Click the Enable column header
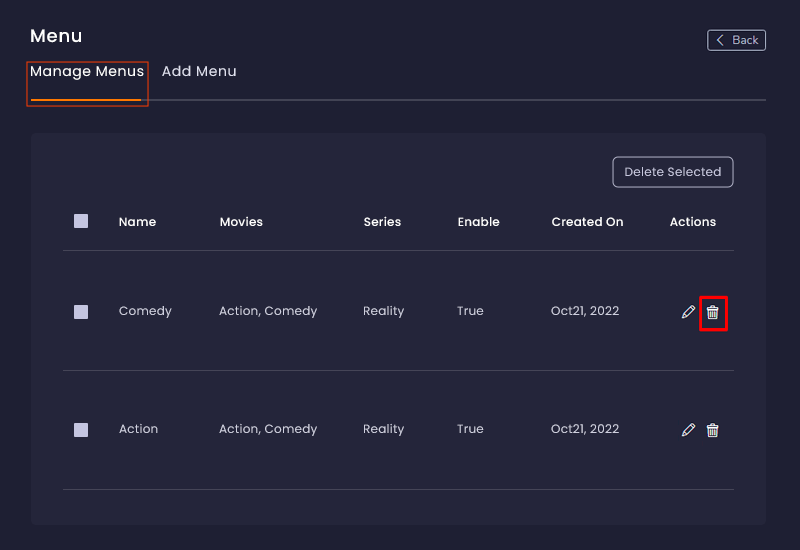Screen dimensions: 800x550 (x=478, y=222)
